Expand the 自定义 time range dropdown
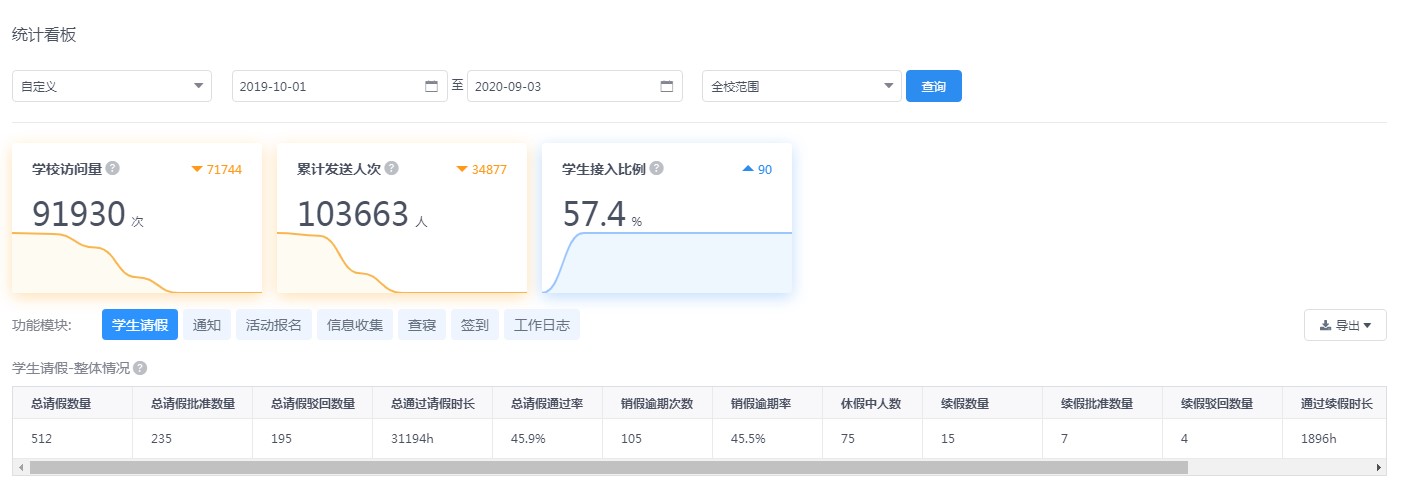The width and height of the screenshot is (1401, 480). tap(112, 86)
